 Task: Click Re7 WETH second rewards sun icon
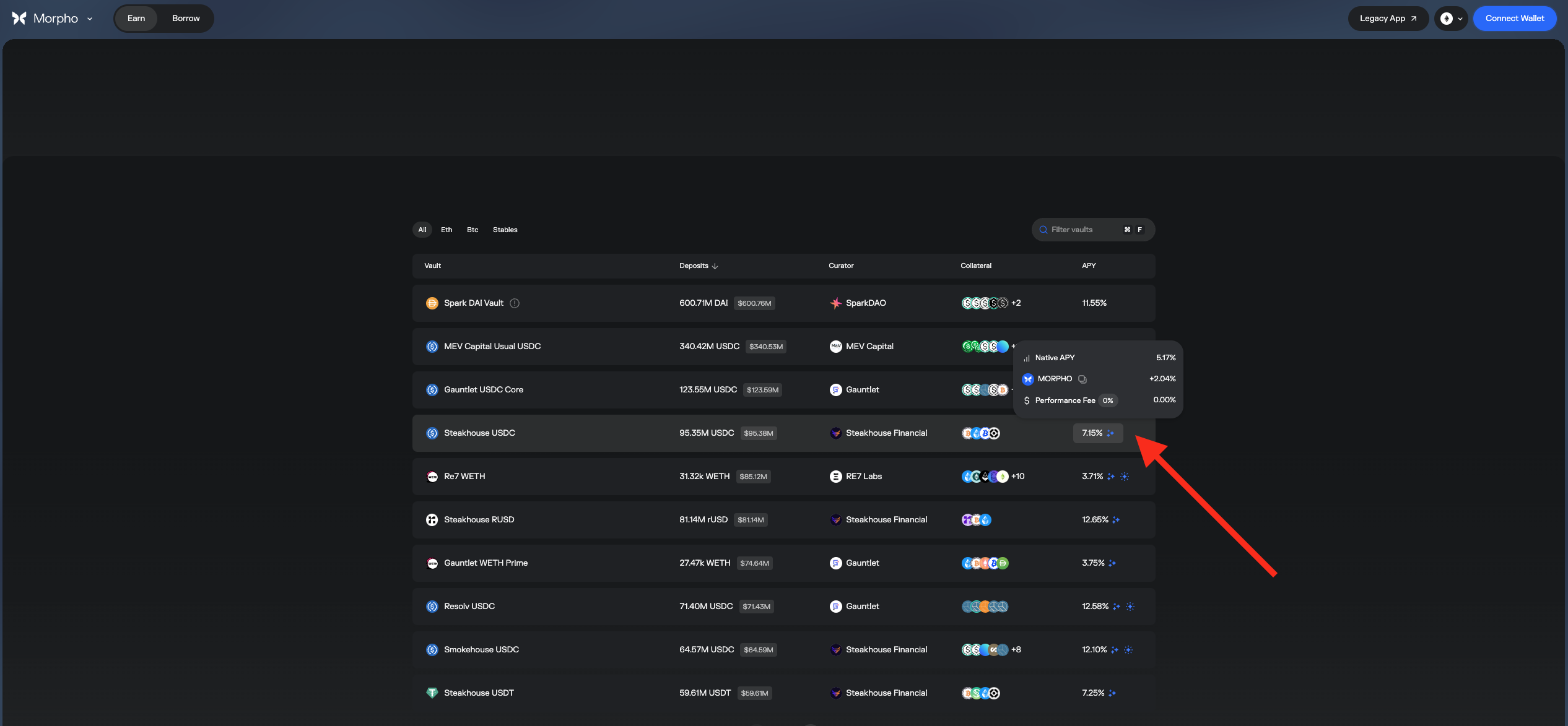(x=1125, y=477)
